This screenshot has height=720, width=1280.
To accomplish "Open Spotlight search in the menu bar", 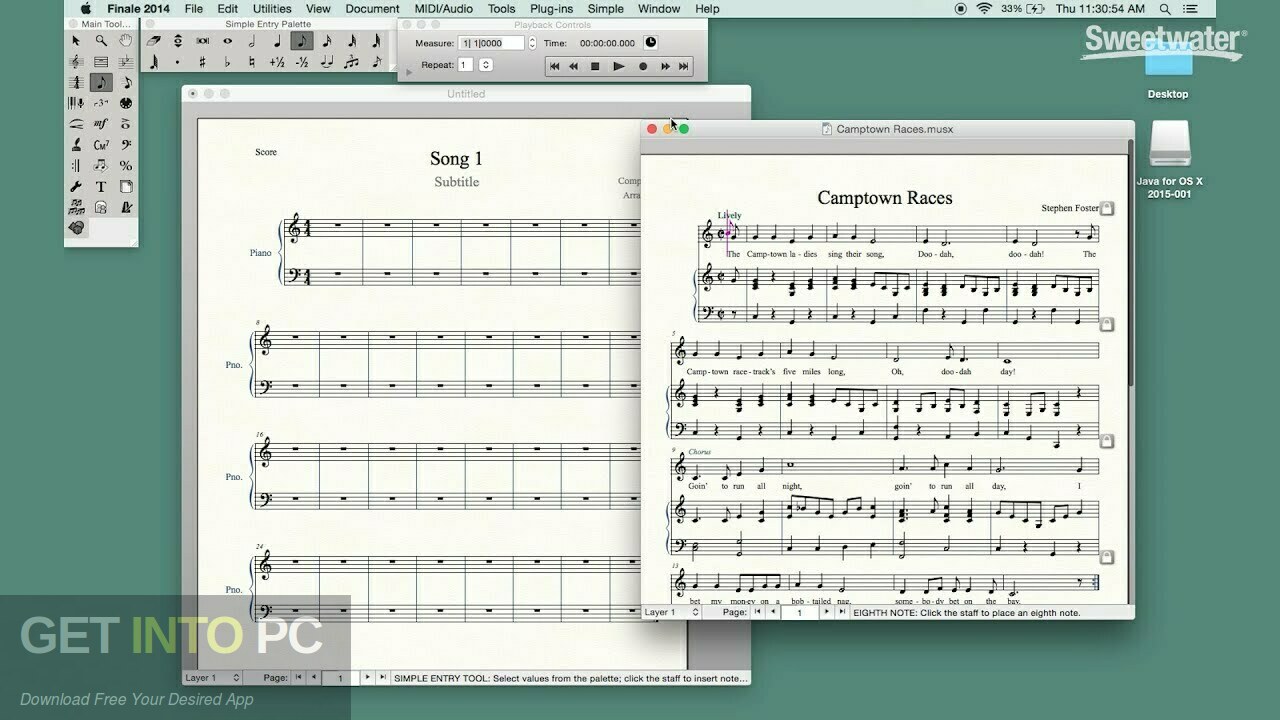I will (1166, 9).
